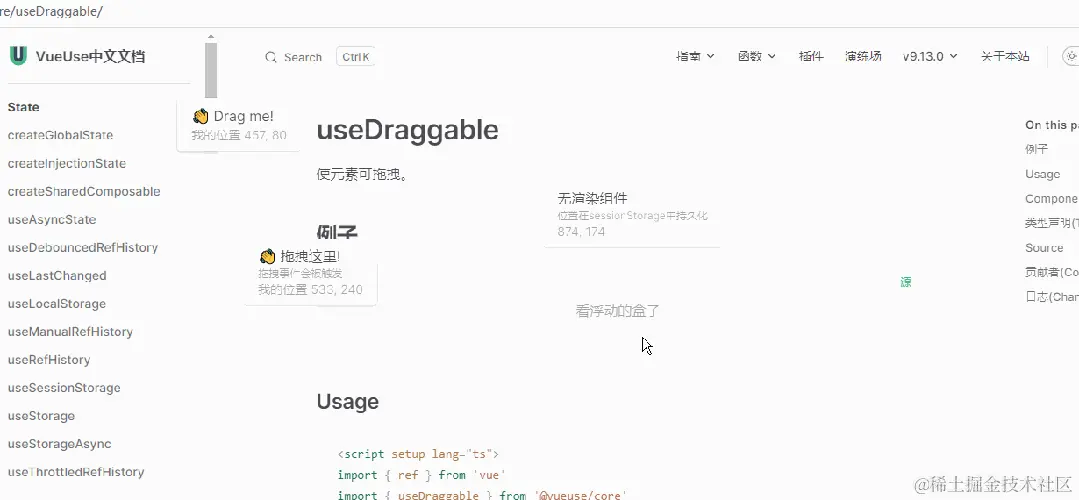Click the Usage section heading
The width and height of the screenshot is (1079, 500).
[x=348, y=402]
